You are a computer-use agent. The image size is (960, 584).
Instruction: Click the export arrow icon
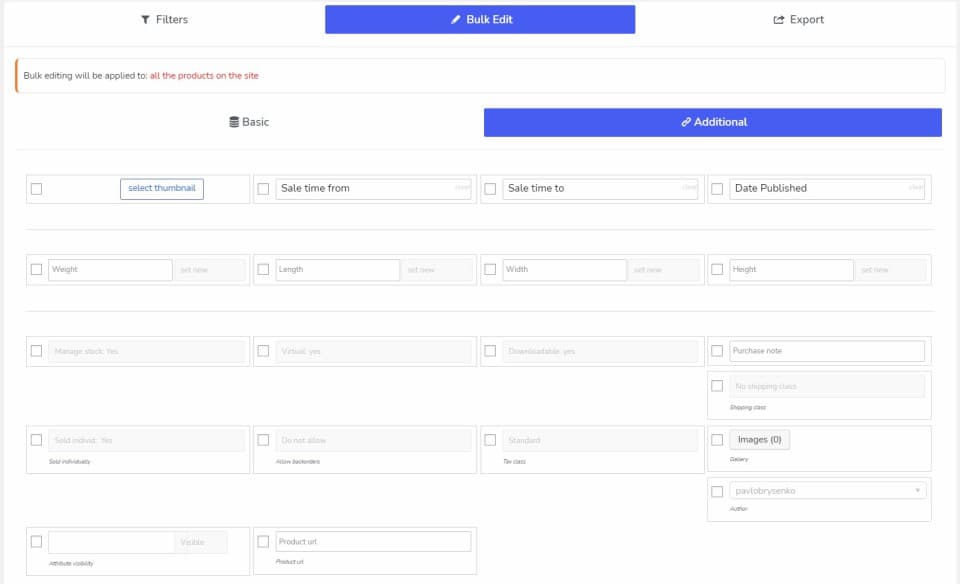click(x=778, y=20)
